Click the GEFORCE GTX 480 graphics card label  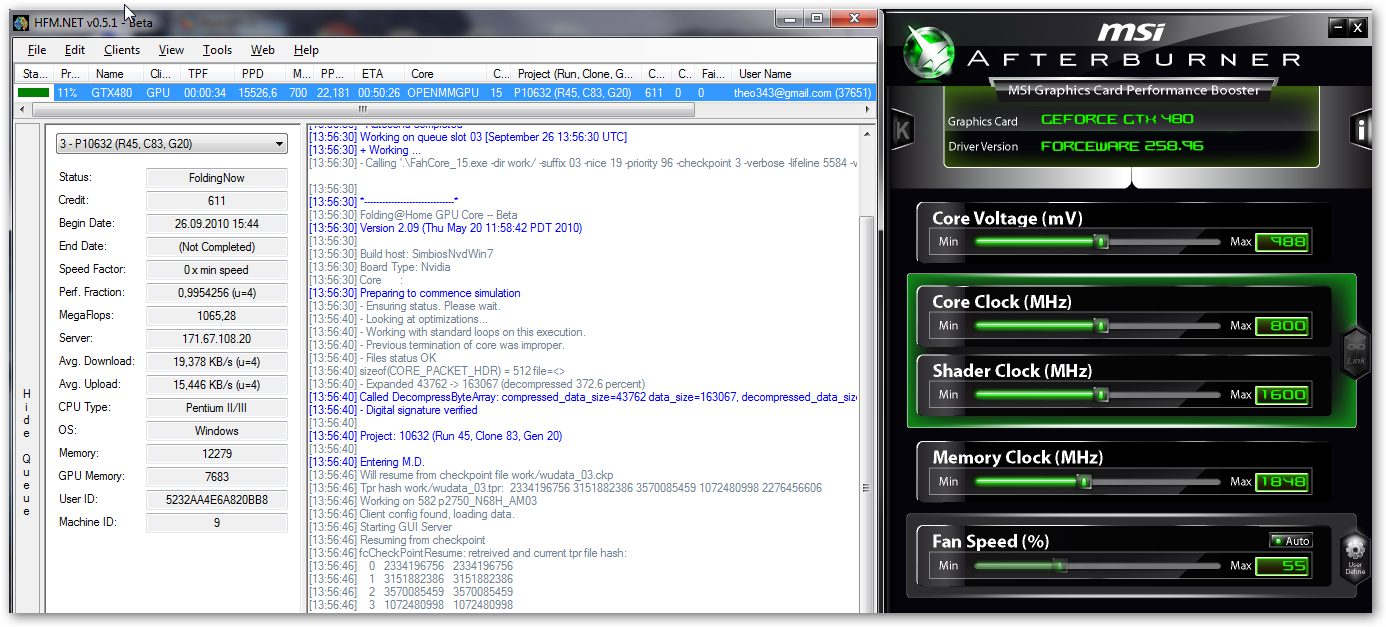pyautogui.click(x=1117, y=119)
